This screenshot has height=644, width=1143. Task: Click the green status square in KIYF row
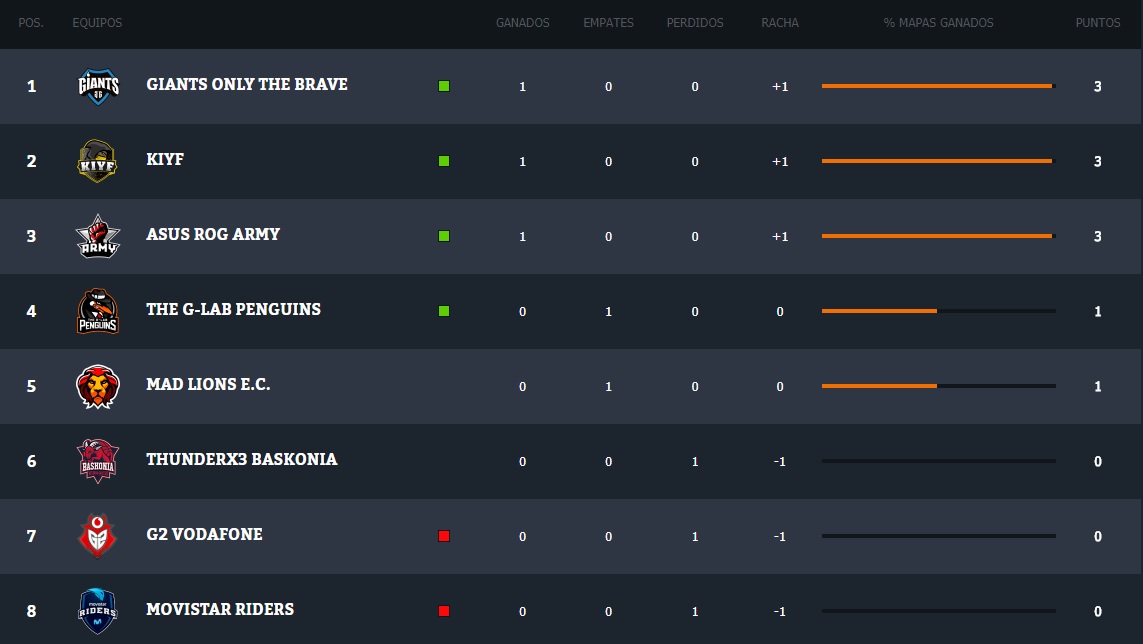point(444,161)
